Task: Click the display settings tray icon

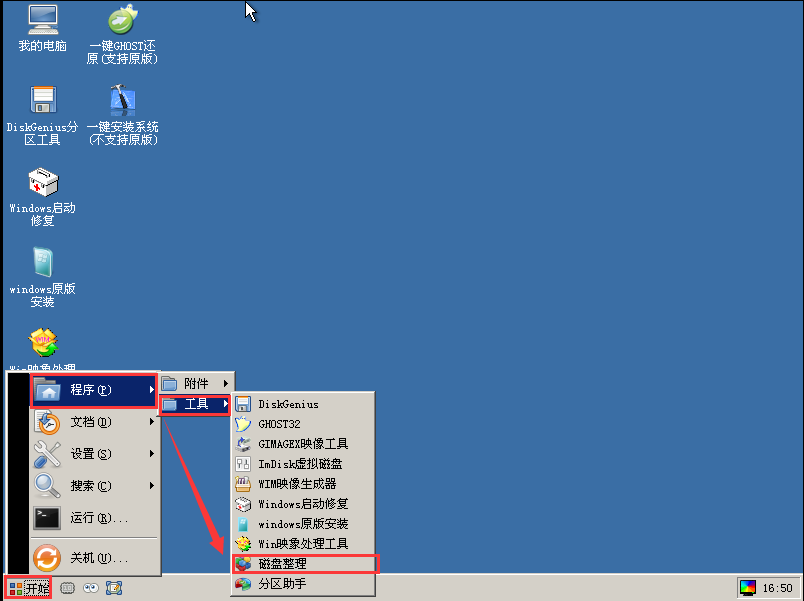Action: click(x=748, y=588)
